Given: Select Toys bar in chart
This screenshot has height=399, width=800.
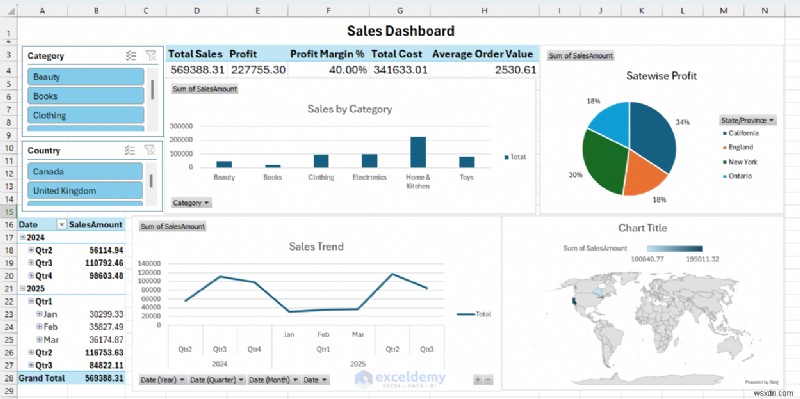Looking at the screenshot, I should 466,162.
